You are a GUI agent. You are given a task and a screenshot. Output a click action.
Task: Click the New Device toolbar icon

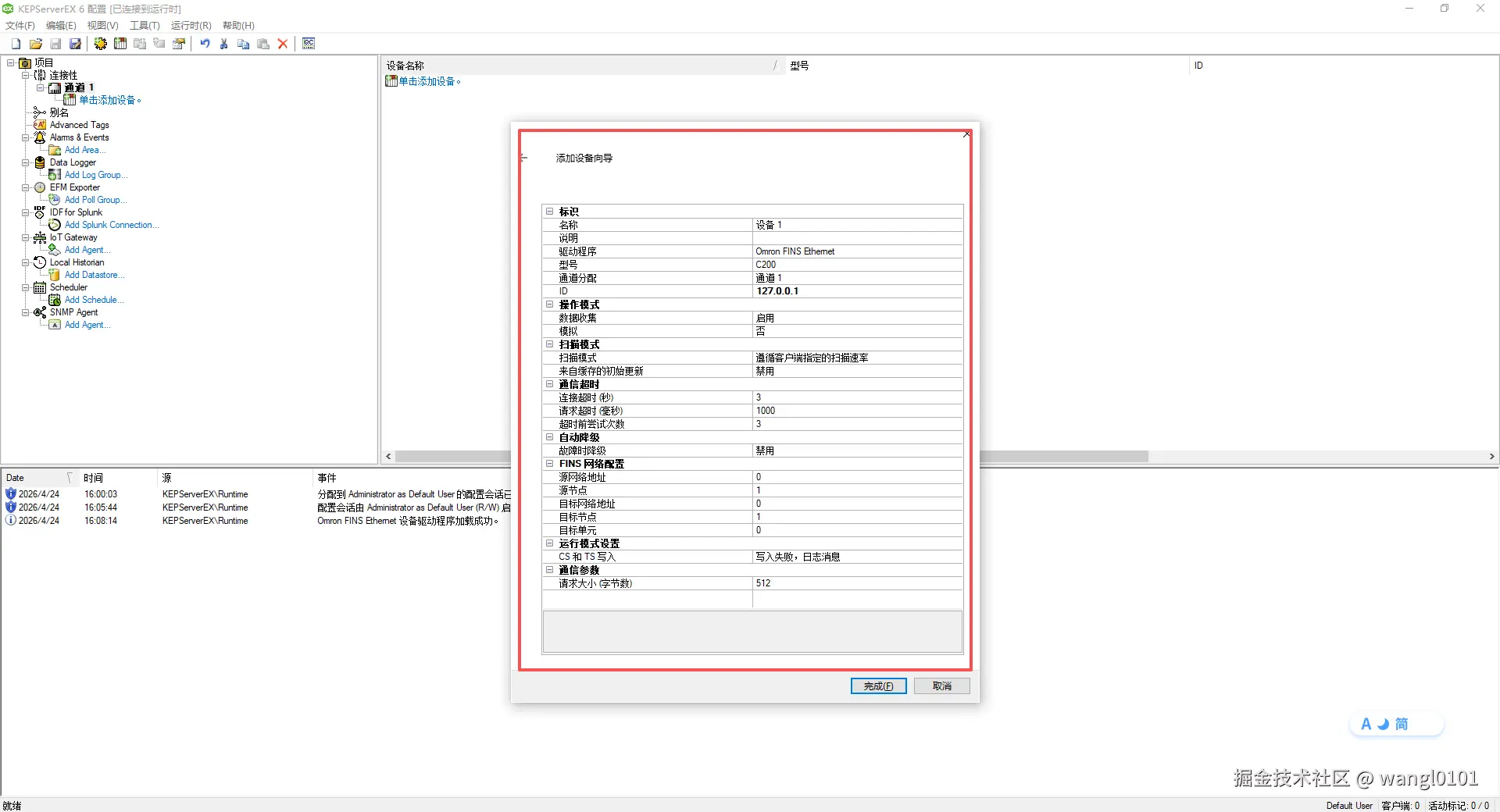(x=120, y=44)
